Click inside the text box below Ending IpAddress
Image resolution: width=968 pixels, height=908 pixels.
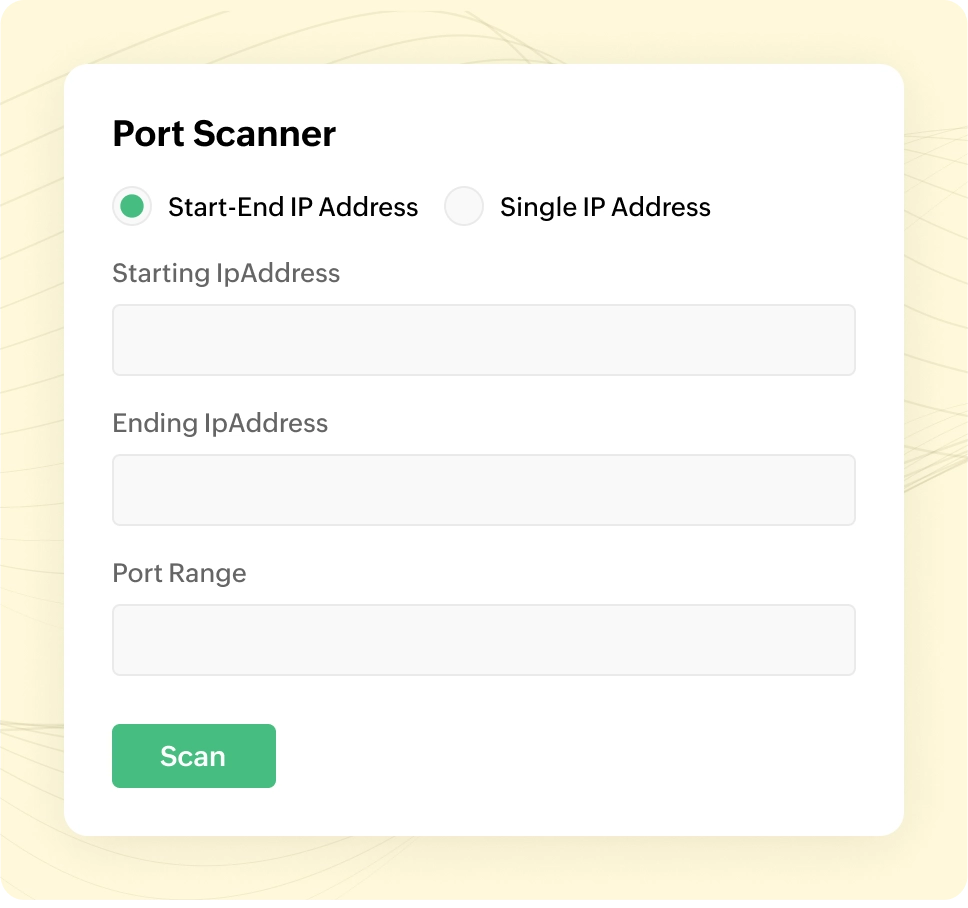pyautogui.click(x=483, y=490)
